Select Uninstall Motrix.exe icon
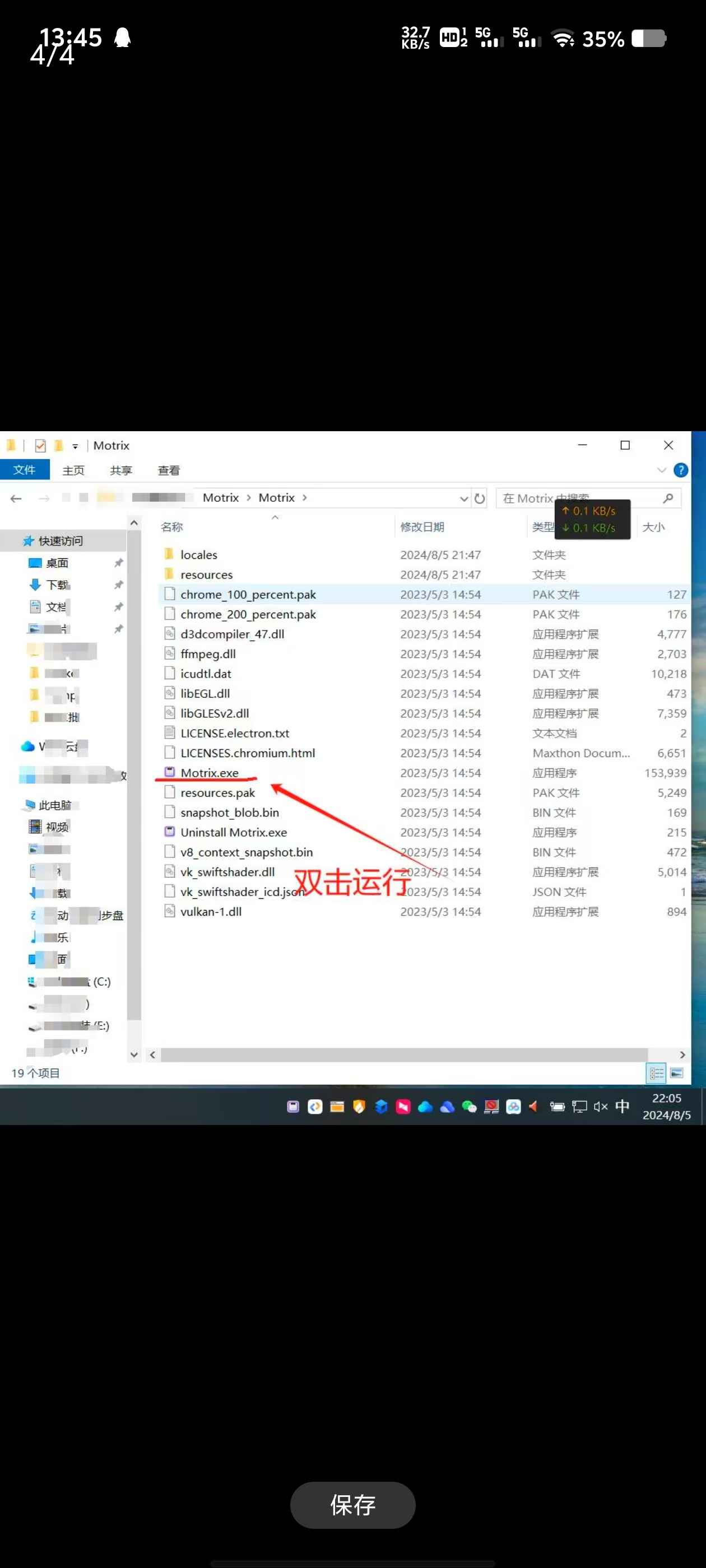 pyautogui.click(x=170, y=832)
